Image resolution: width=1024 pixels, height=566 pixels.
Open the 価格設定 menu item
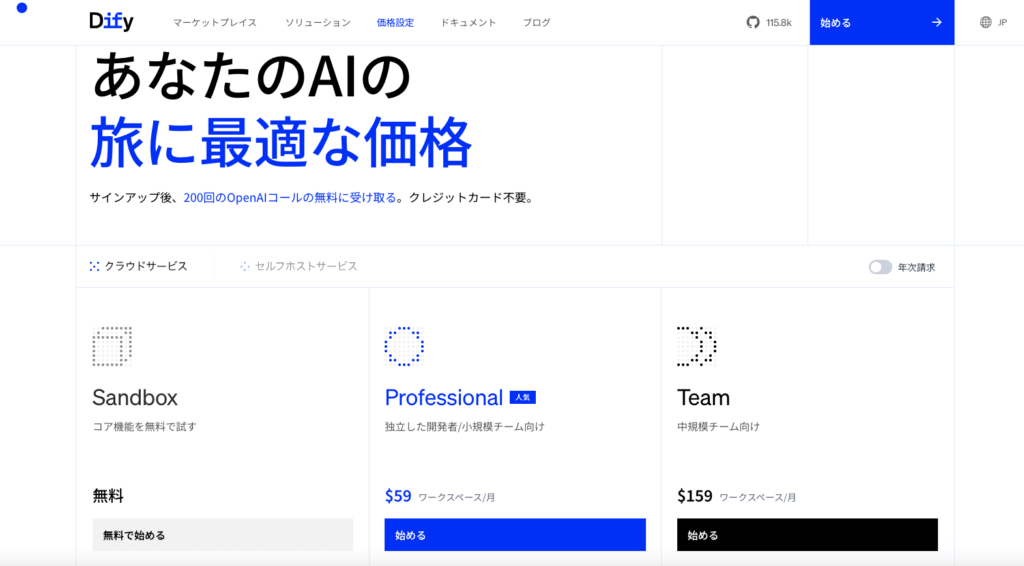coord(395,22)
